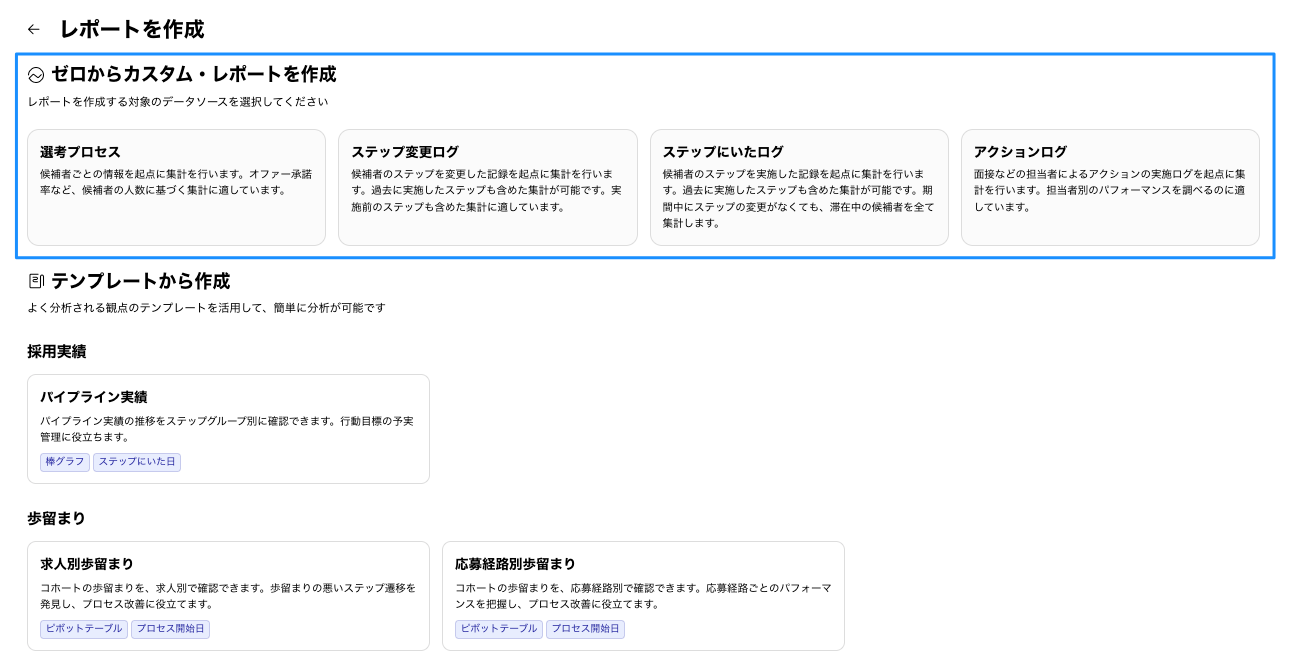The width and height of the screenshot is (1301, 671).
Task: Click the template document icon
Action: tap(36, 282)
